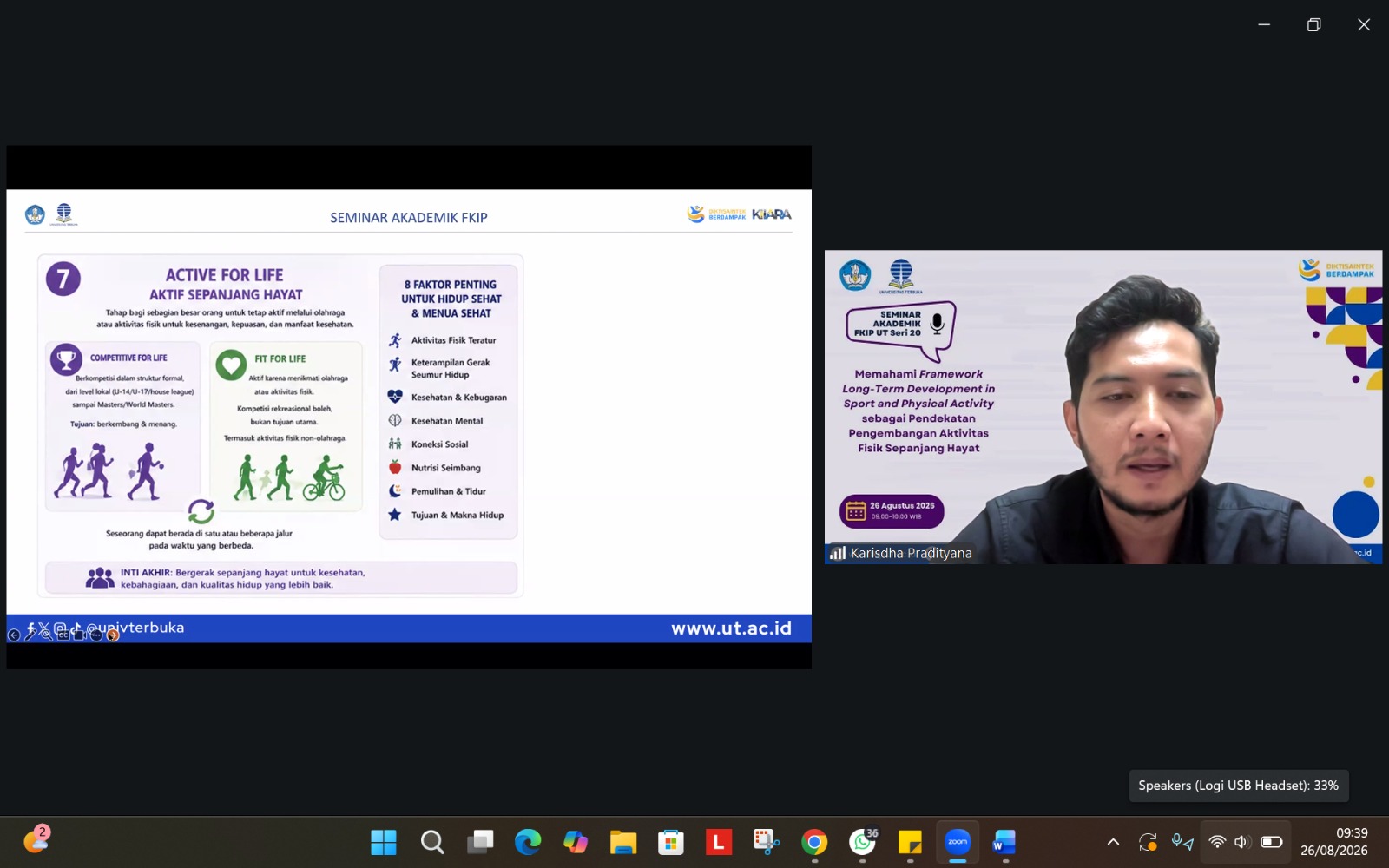This screenshot has height=868, width=1389.
Task: Launch Copilot from the taskbar
Action: 576,842
